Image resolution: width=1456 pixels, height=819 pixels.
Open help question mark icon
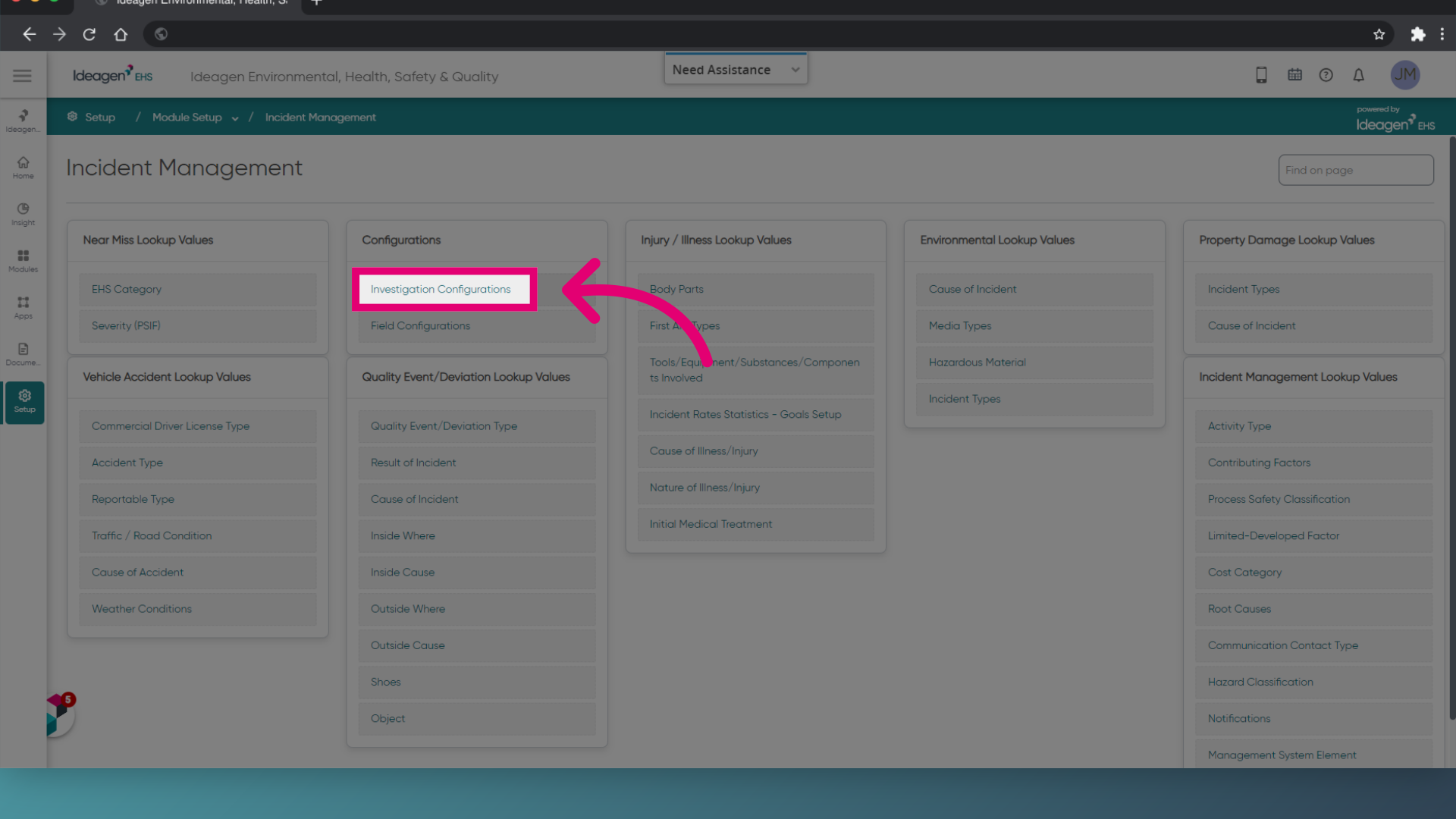[x=1326, y=75]
